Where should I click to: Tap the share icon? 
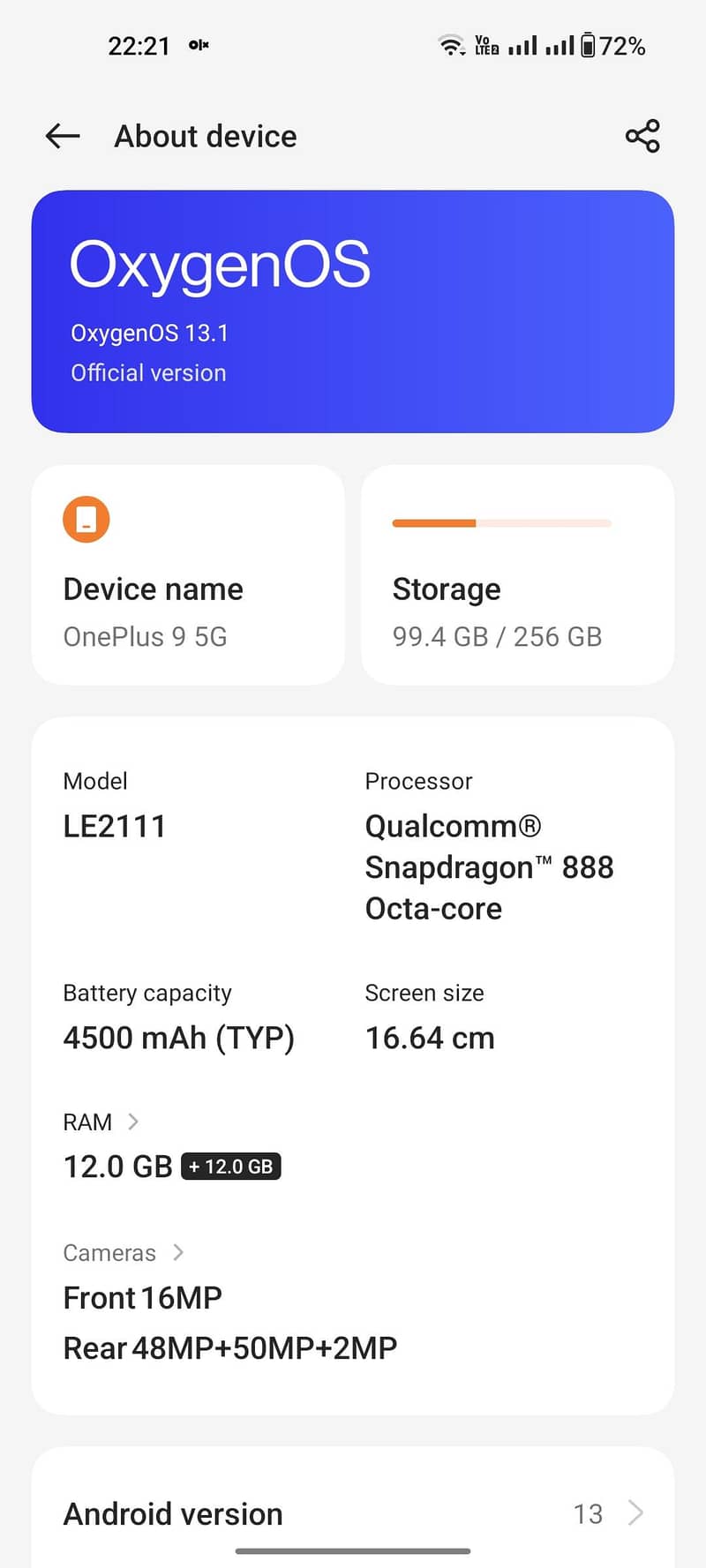(x=642, y=136)
